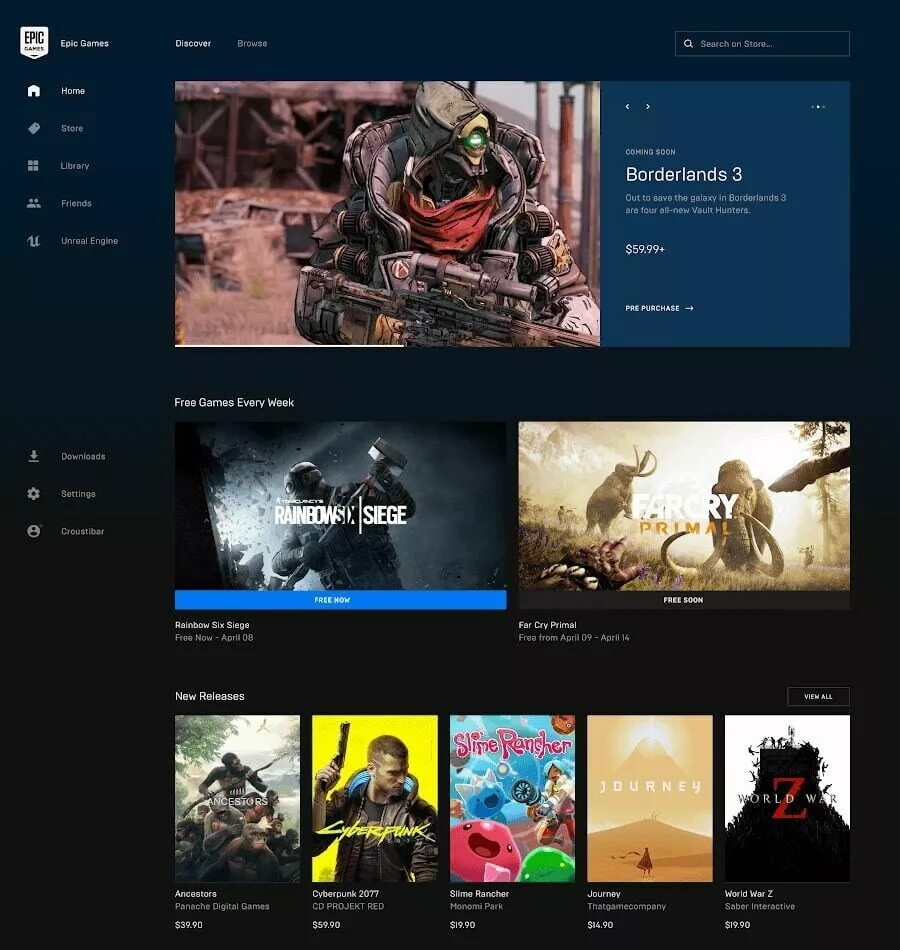Click View All new releases
900x950 pixels.
coord(818,696)
